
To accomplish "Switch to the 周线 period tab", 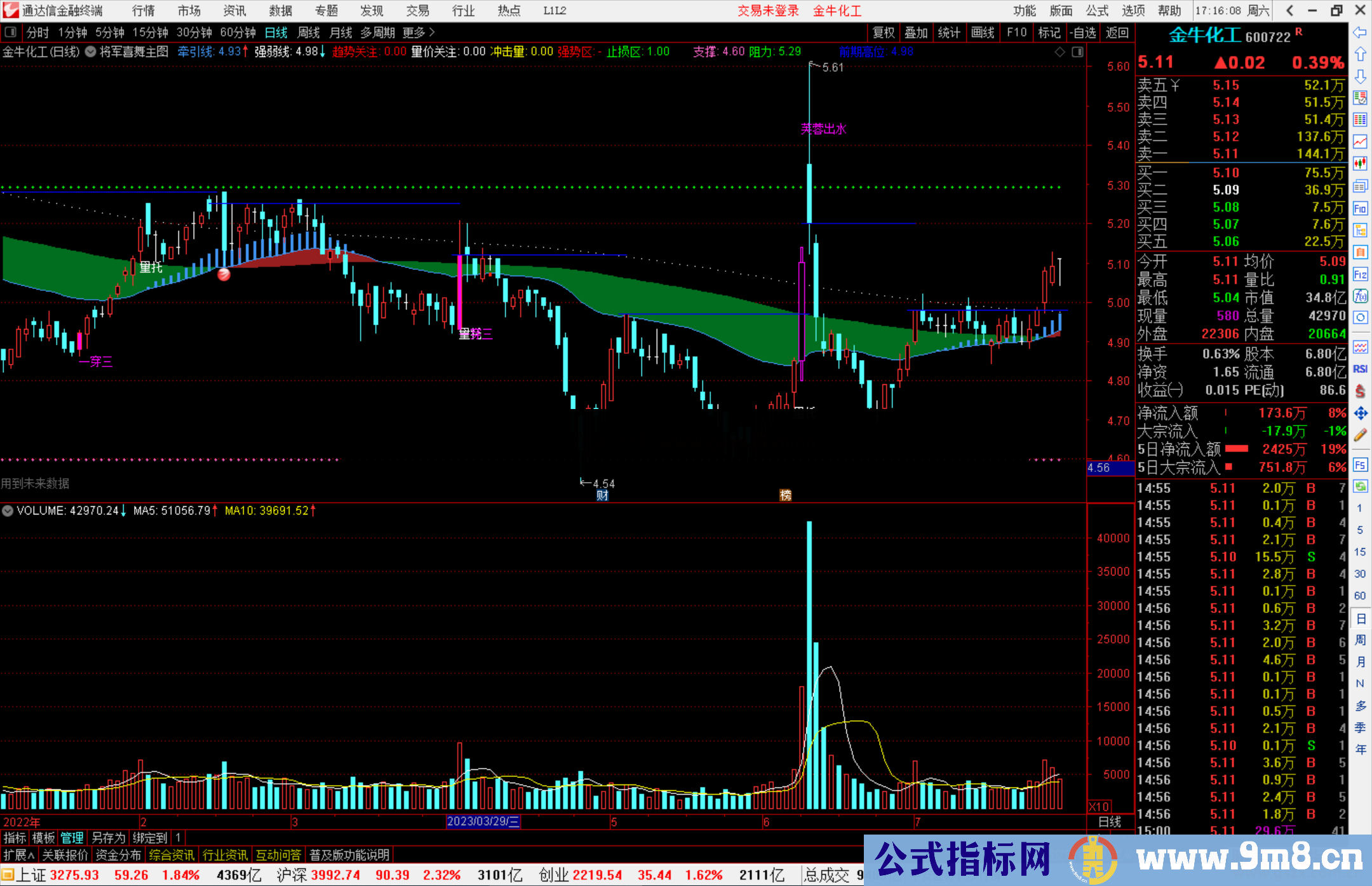I will point(309,32).
